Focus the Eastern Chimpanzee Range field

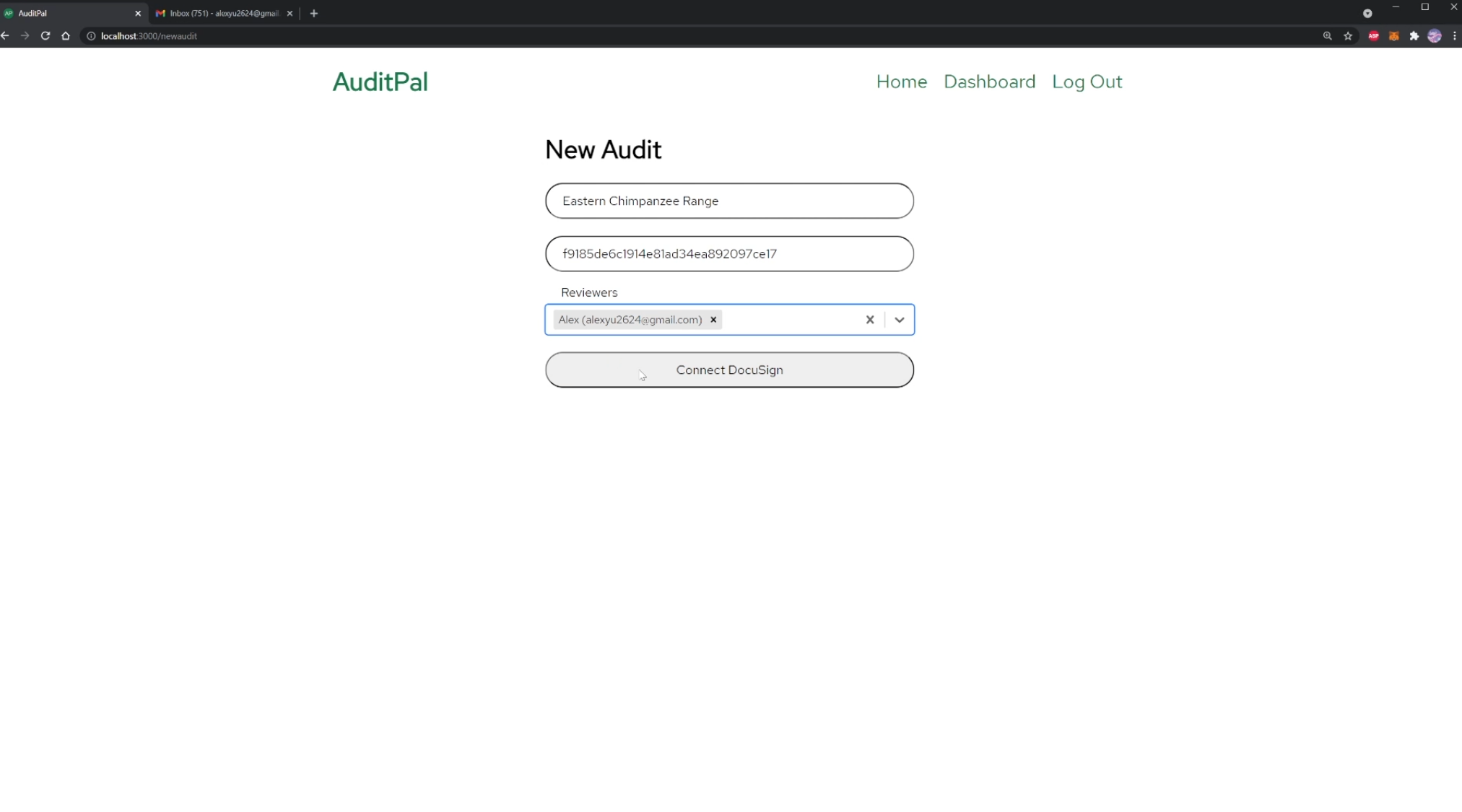point(729,201)
